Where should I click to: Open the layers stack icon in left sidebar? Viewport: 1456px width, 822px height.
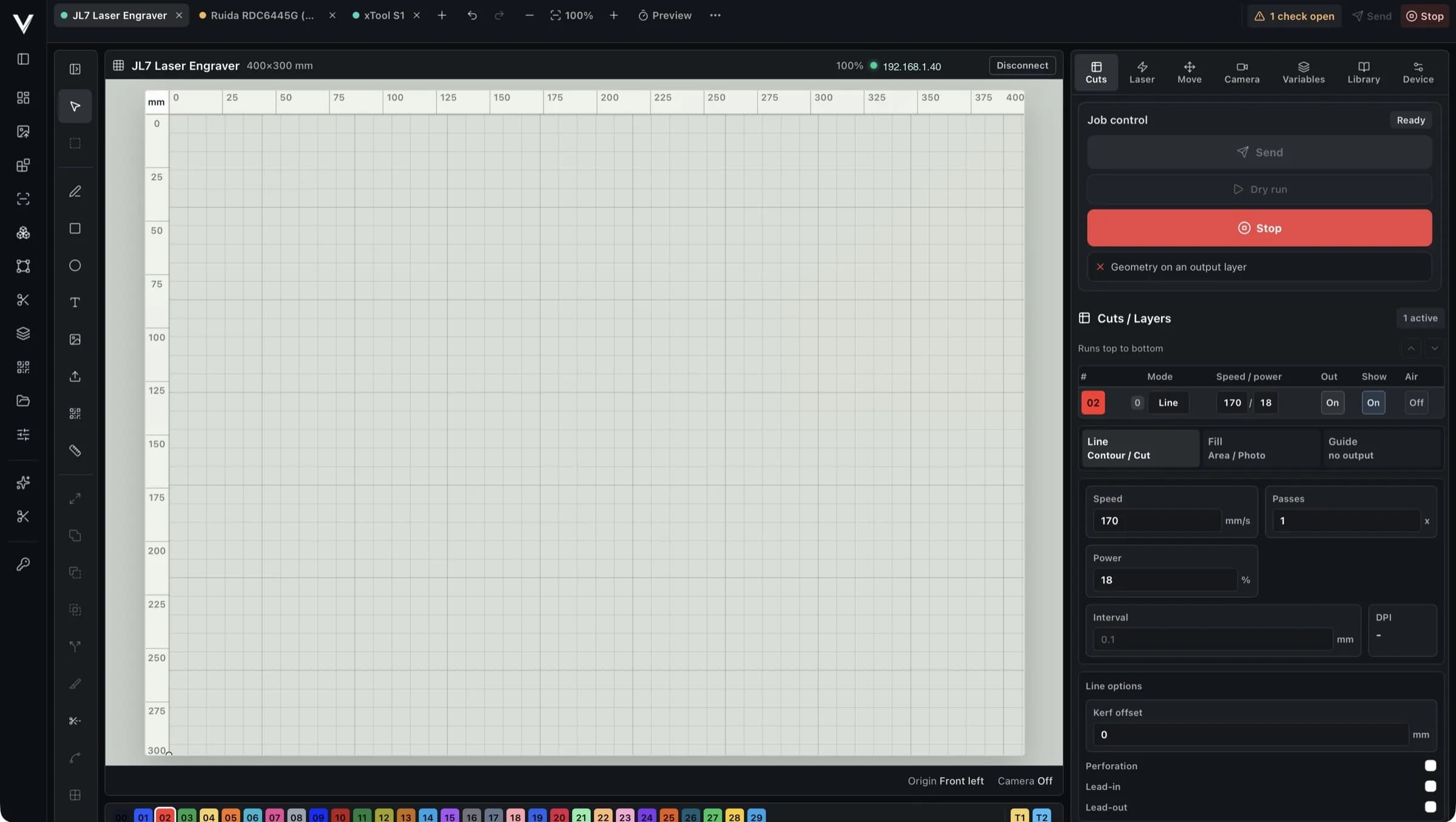coord(23,334)
